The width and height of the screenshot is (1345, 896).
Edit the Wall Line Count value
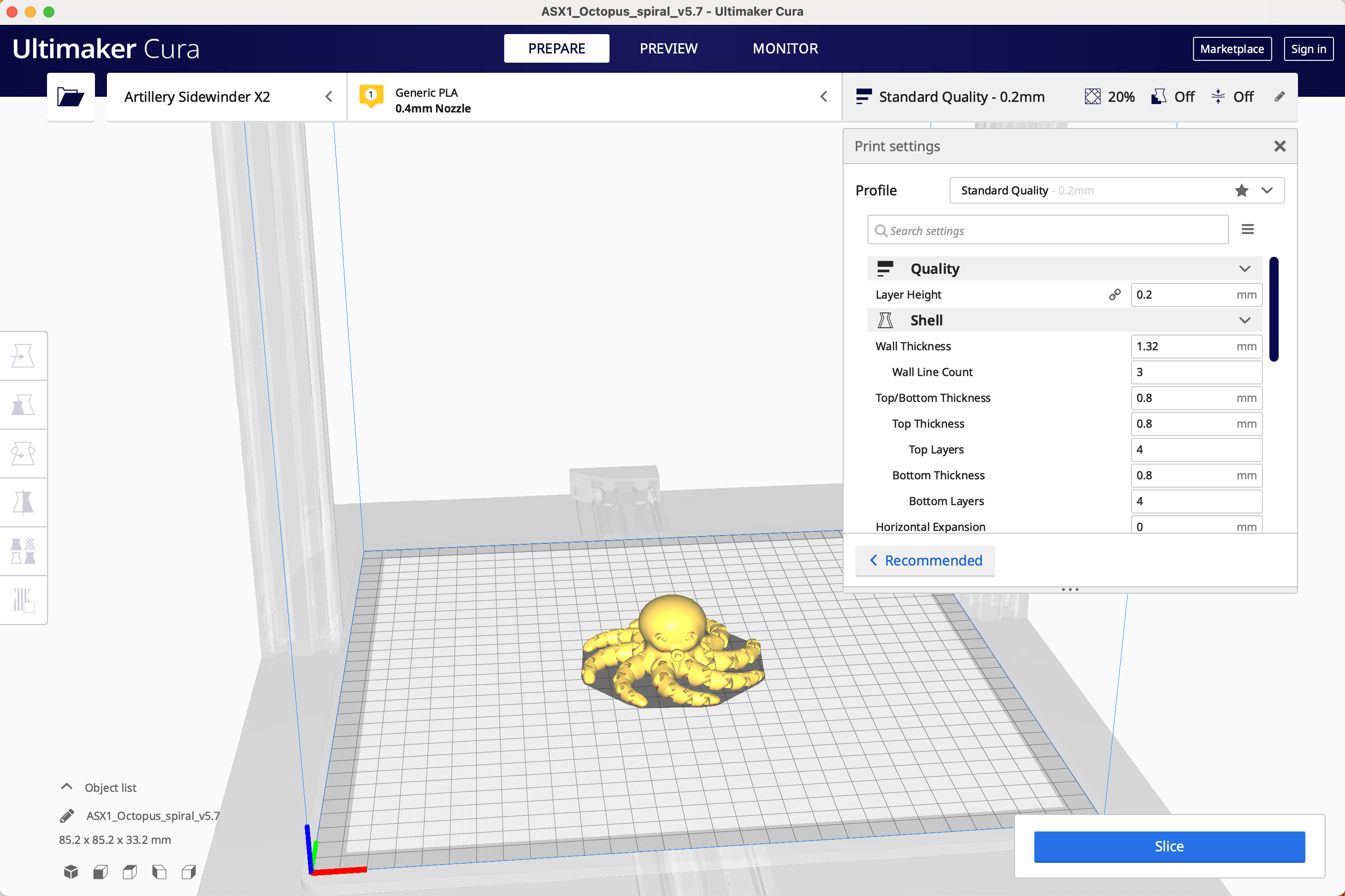pos(1197,372)
